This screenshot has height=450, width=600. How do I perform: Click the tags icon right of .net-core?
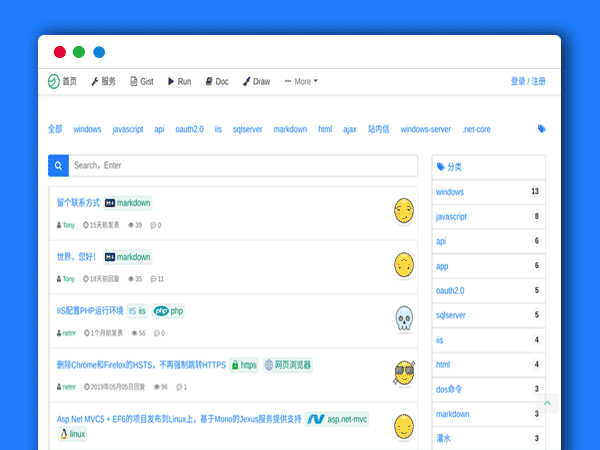coord(541,129)
